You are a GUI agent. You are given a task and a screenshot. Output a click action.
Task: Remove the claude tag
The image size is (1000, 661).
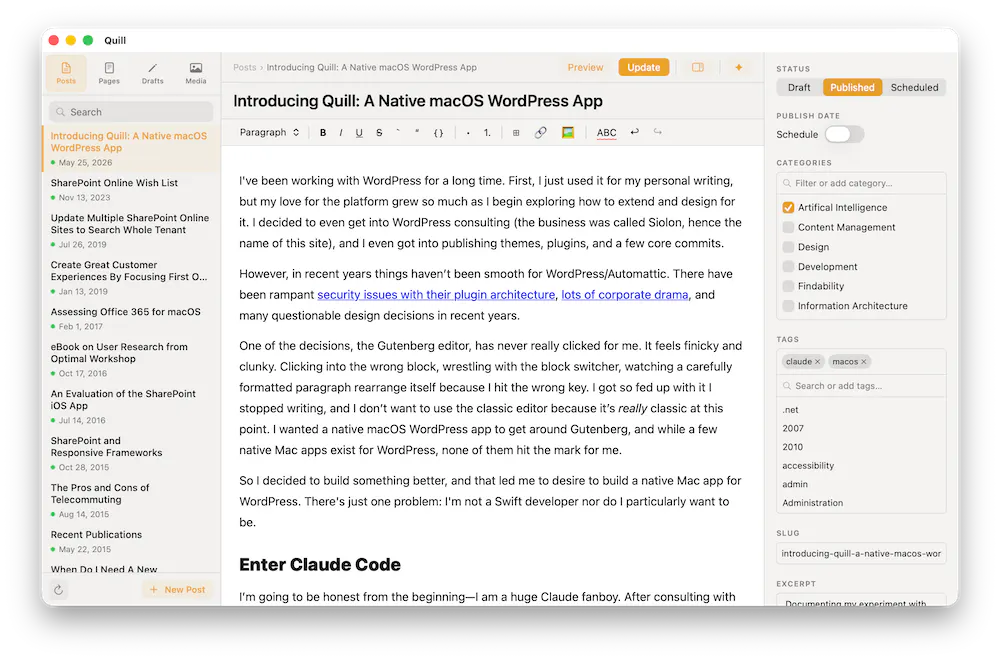pyautogui.click(x=818, y=362)
